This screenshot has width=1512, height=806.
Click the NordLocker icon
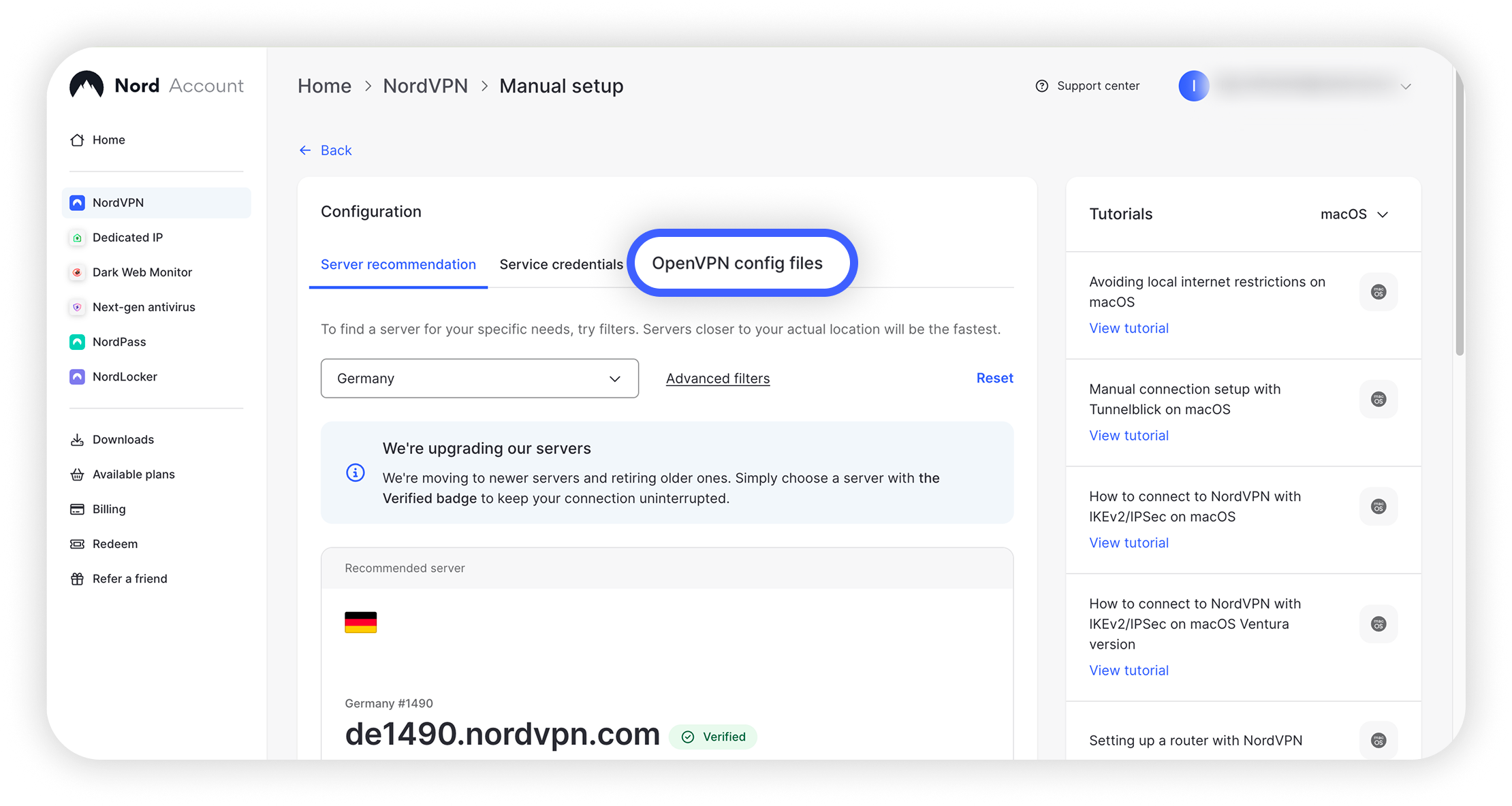click(x=77, y=376)
